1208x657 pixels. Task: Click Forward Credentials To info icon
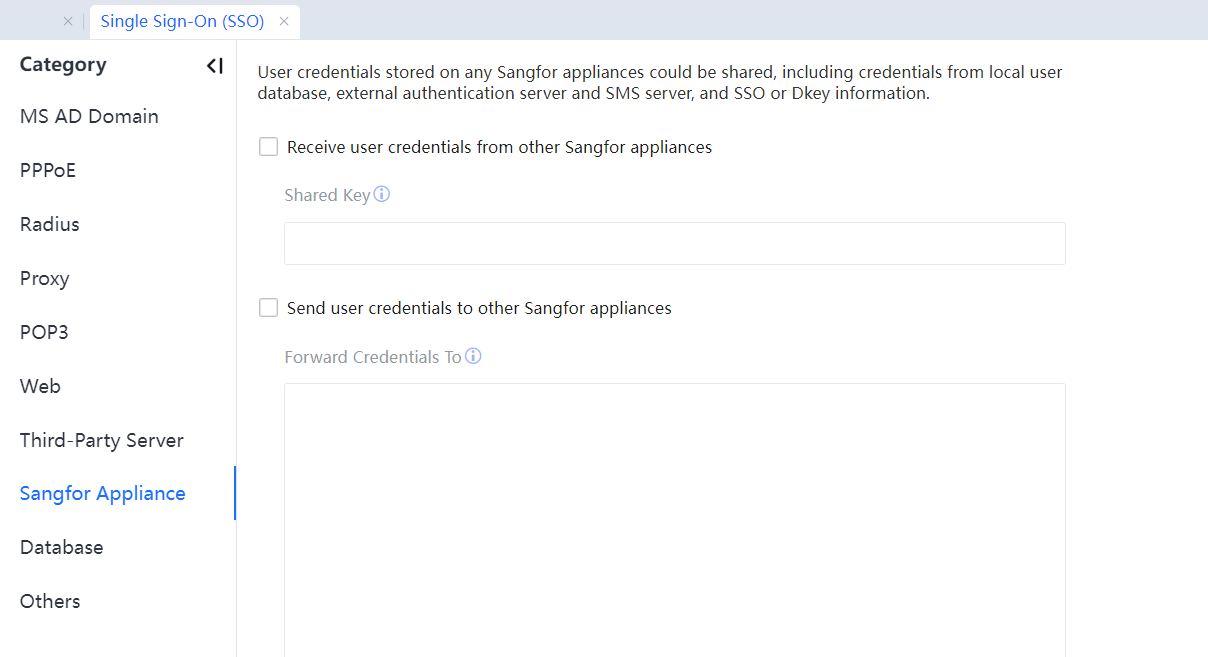(473, 356)
